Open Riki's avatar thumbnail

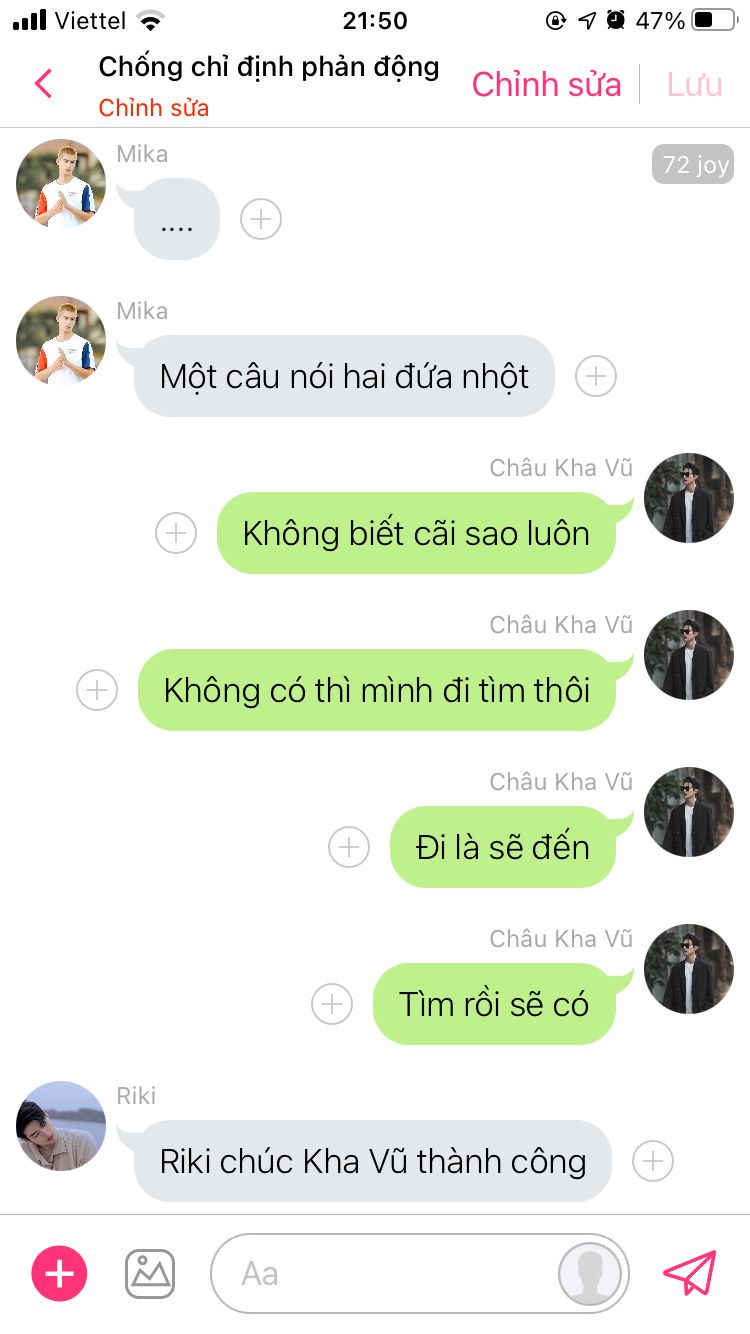point(61,1125)
